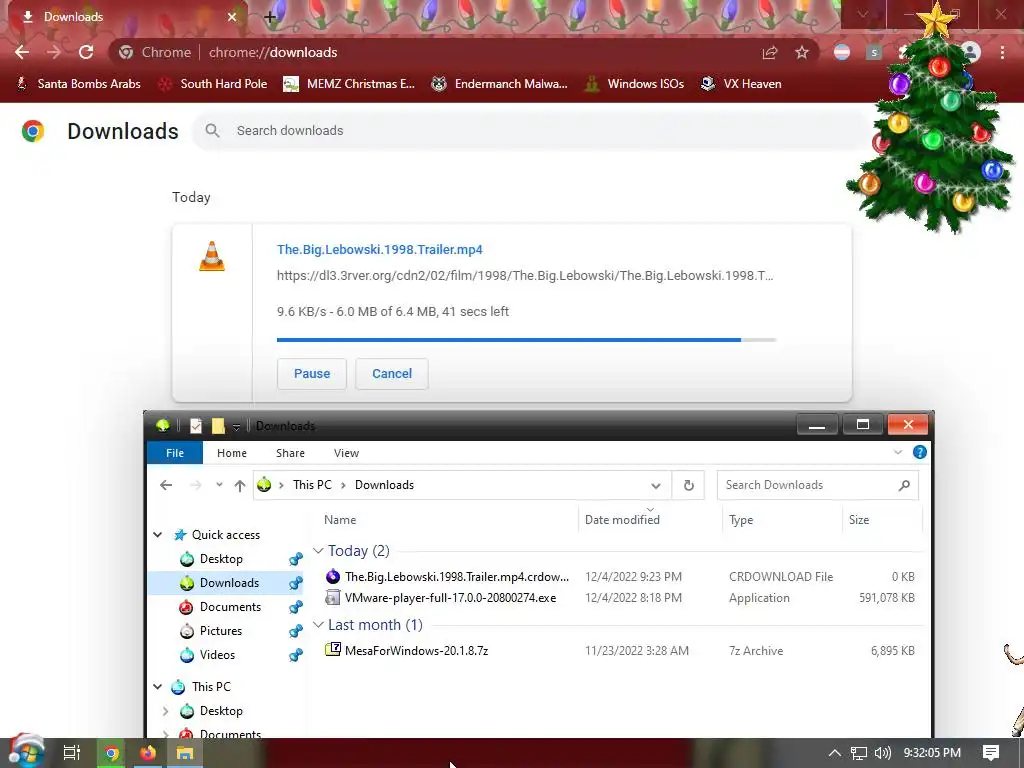Image resolution: width=1024 pixels, height=768 pixels.
Task: Close the Downloads browser tab
Action: point(232,17)
